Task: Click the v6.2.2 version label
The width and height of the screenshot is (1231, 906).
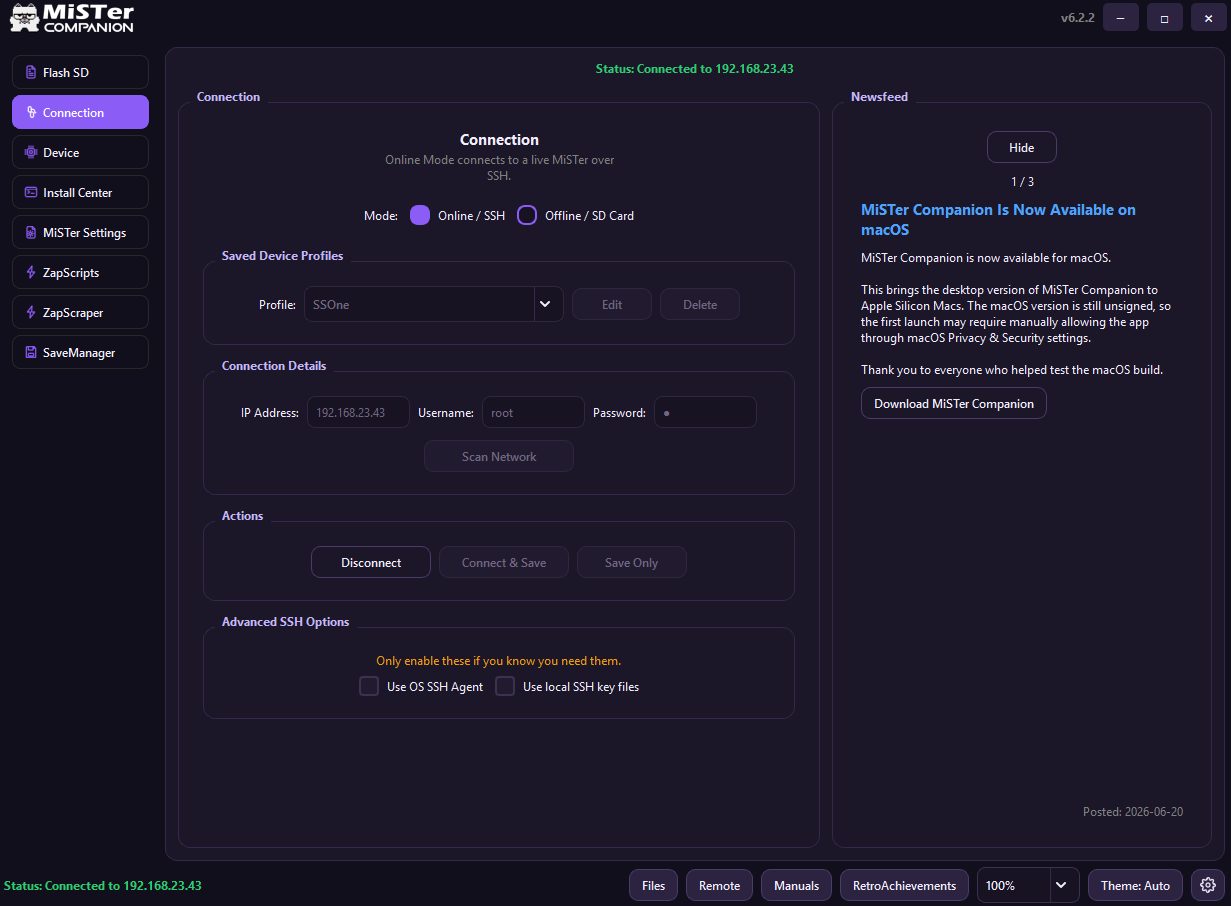Action: tap(1078, 18)
